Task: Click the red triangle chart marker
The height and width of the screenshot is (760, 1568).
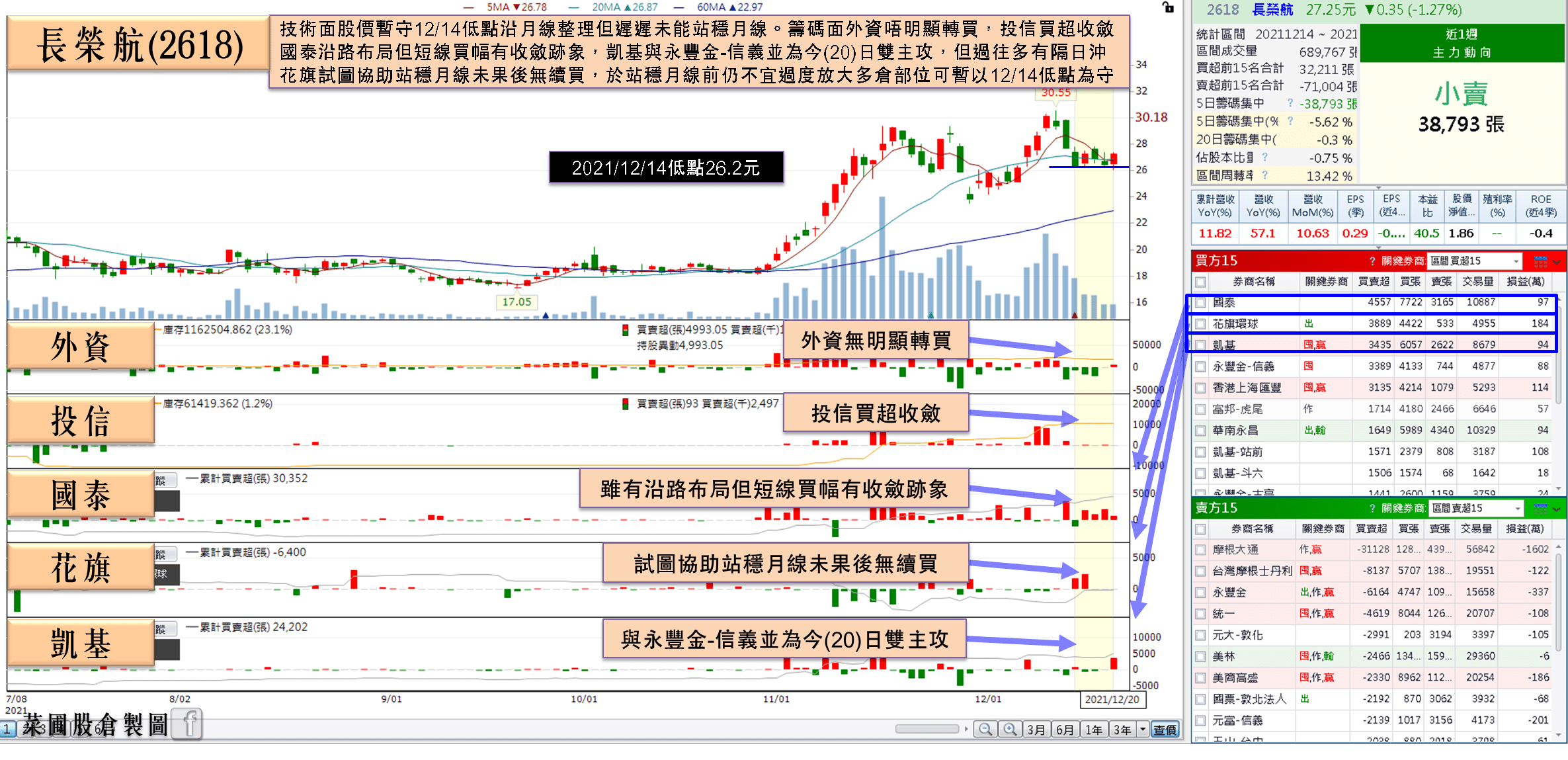Action: point(1075,316)
